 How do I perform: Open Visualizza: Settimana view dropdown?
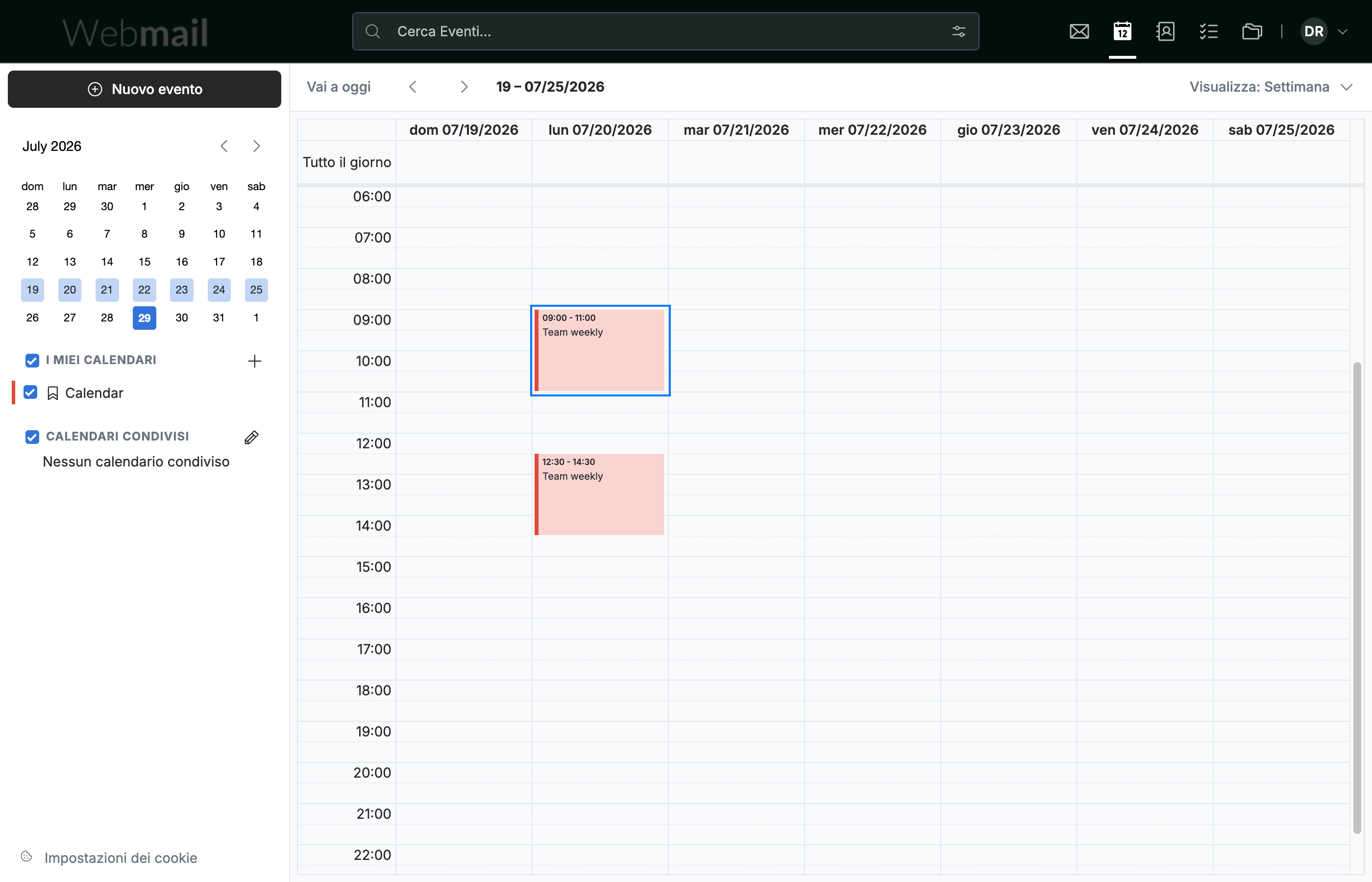(1271, 87)
